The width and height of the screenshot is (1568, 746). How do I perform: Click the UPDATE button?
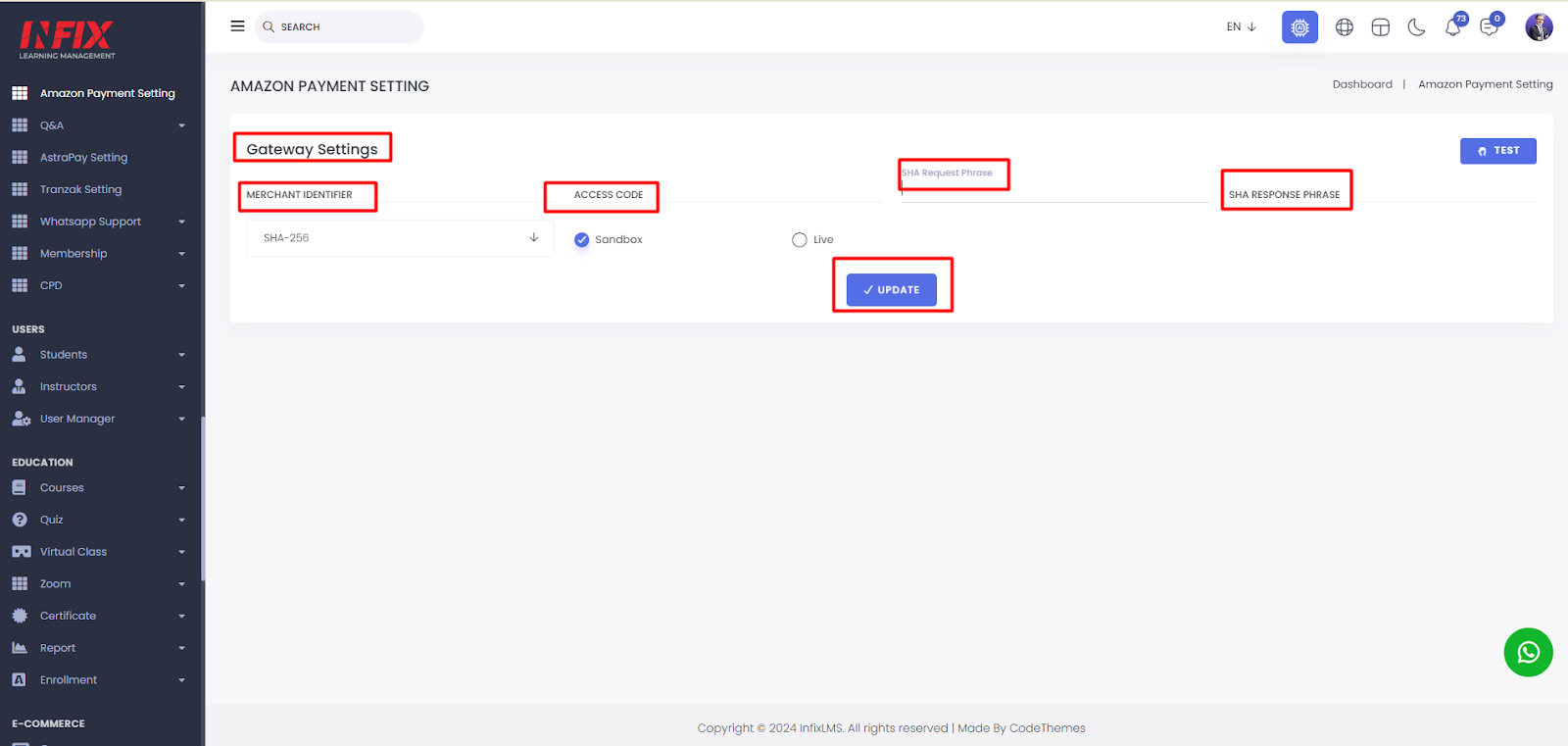(x=891, y=290)
